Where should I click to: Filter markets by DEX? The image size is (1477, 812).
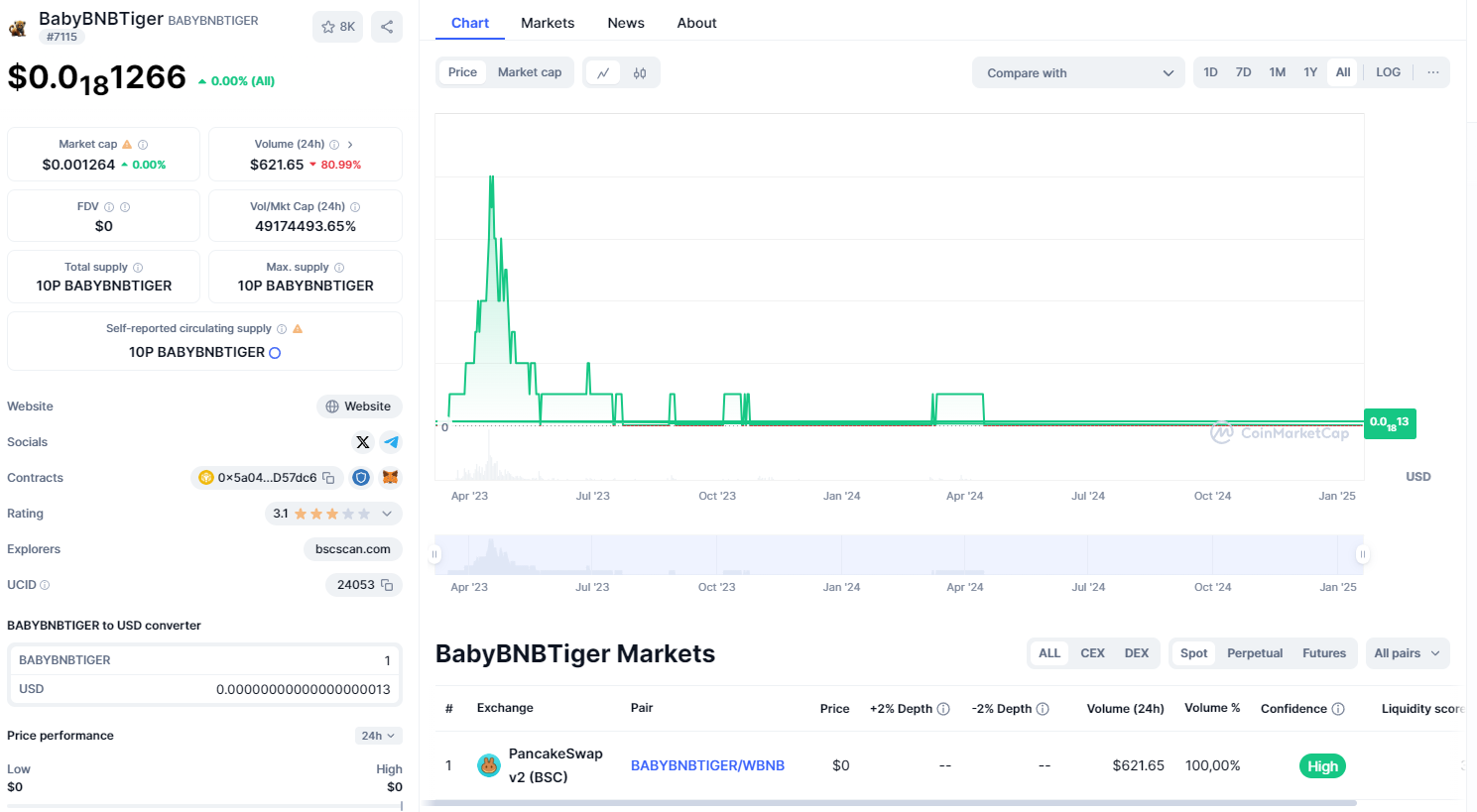click(x=1136, y=653)
